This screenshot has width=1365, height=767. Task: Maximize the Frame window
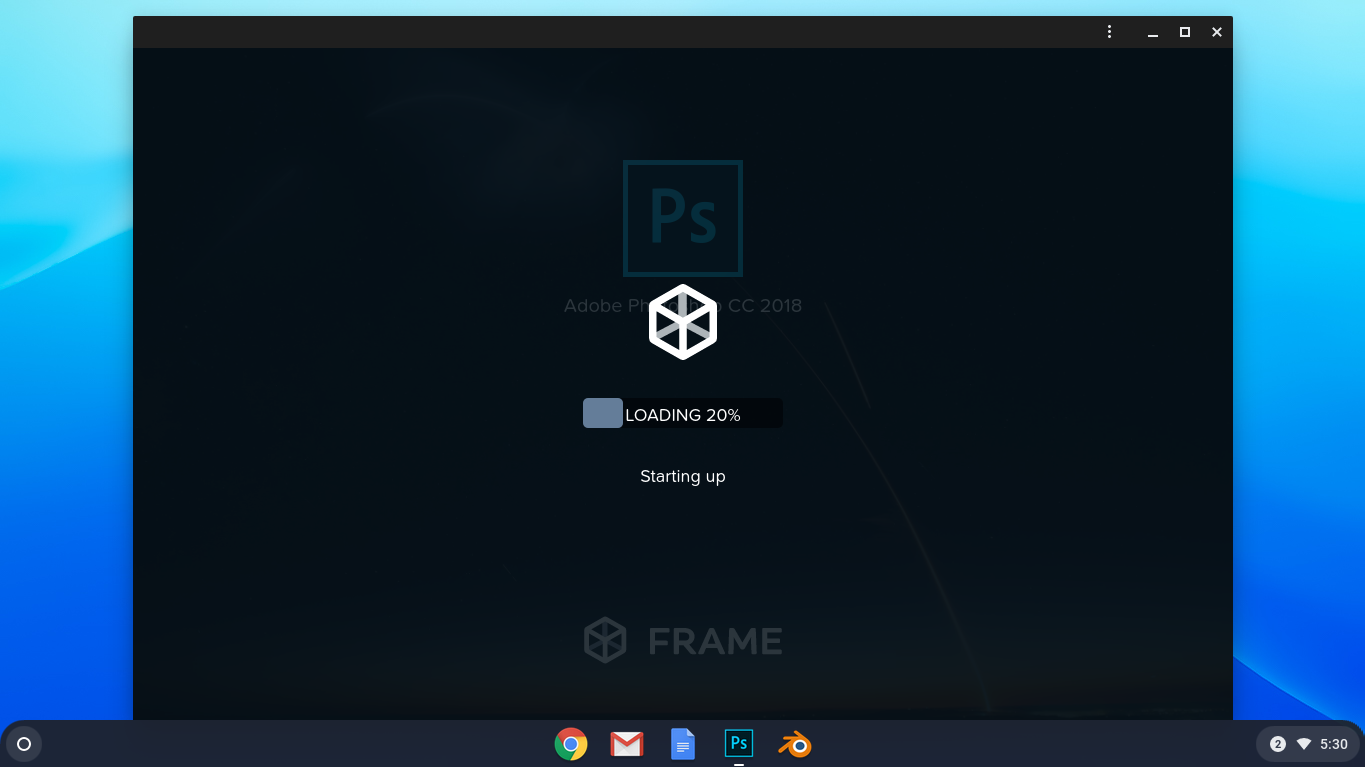tap(1184, 31)
